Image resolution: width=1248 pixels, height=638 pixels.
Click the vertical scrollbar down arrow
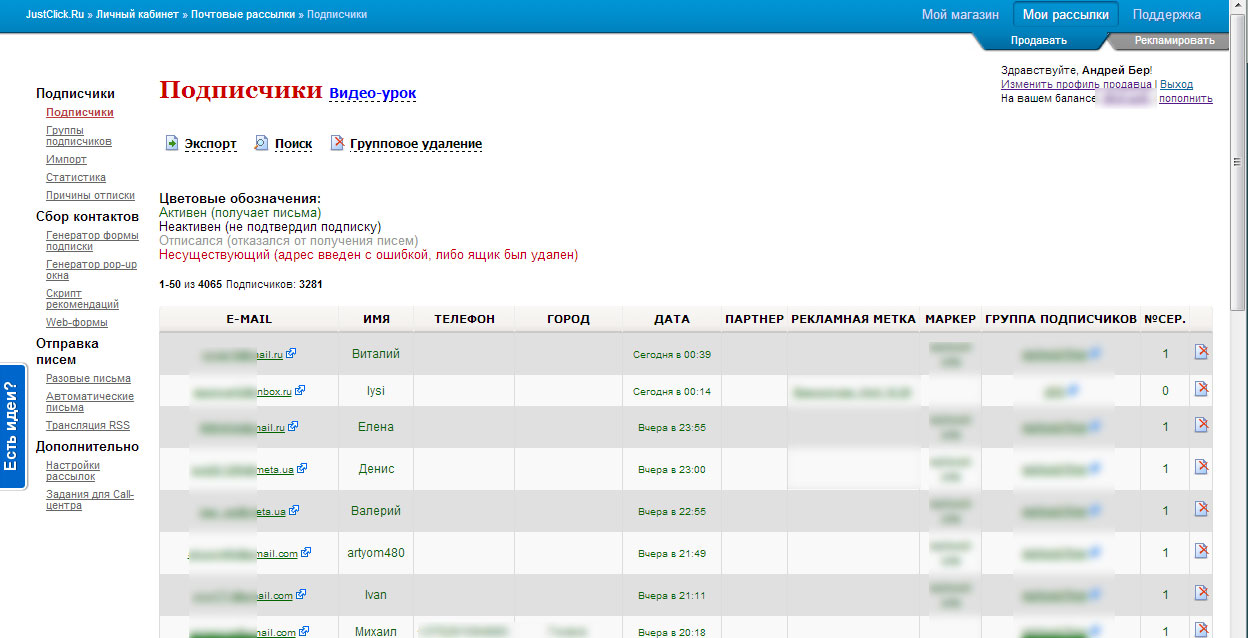tap(1239, 631)
